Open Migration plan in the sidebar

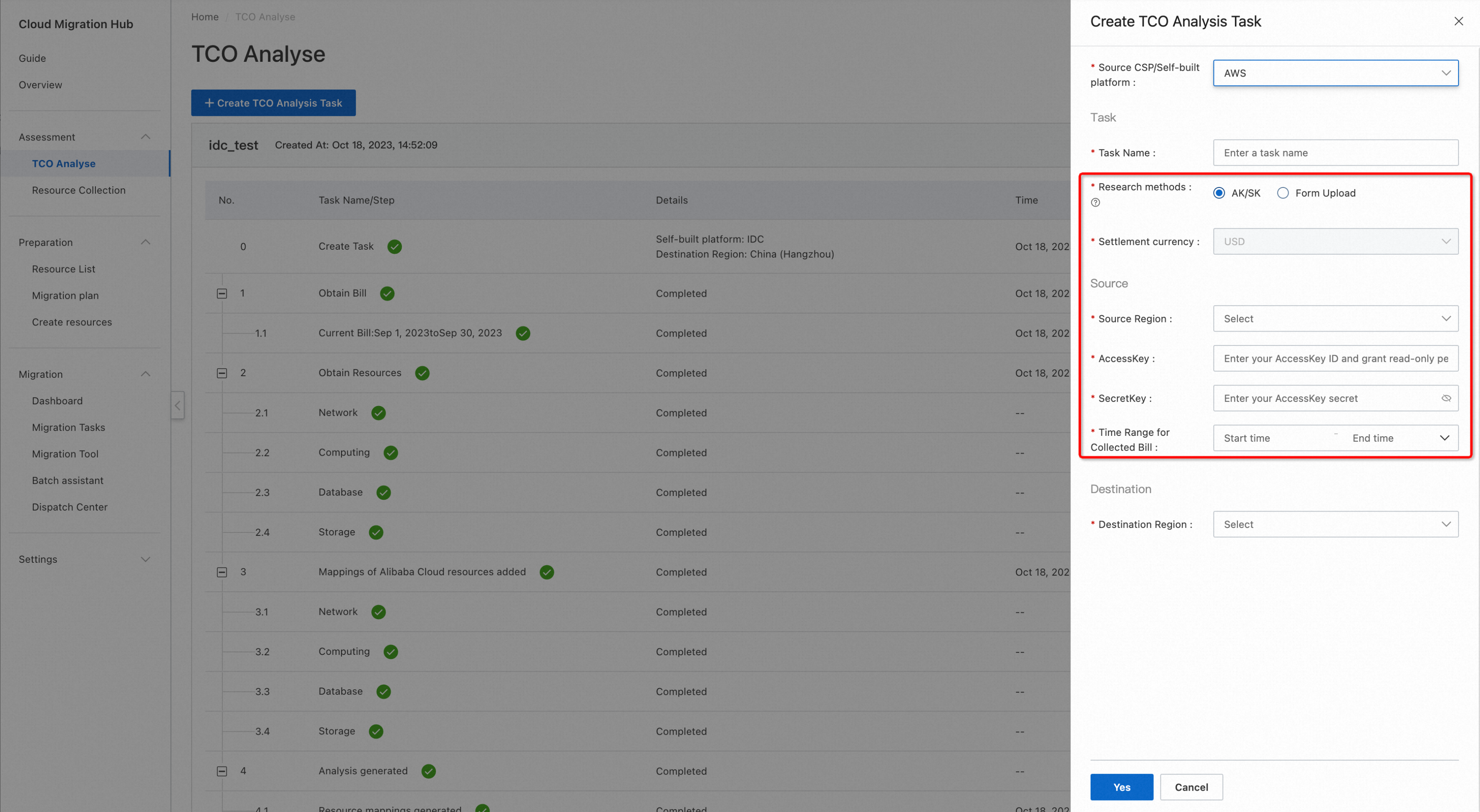click(x=66, y=295)
